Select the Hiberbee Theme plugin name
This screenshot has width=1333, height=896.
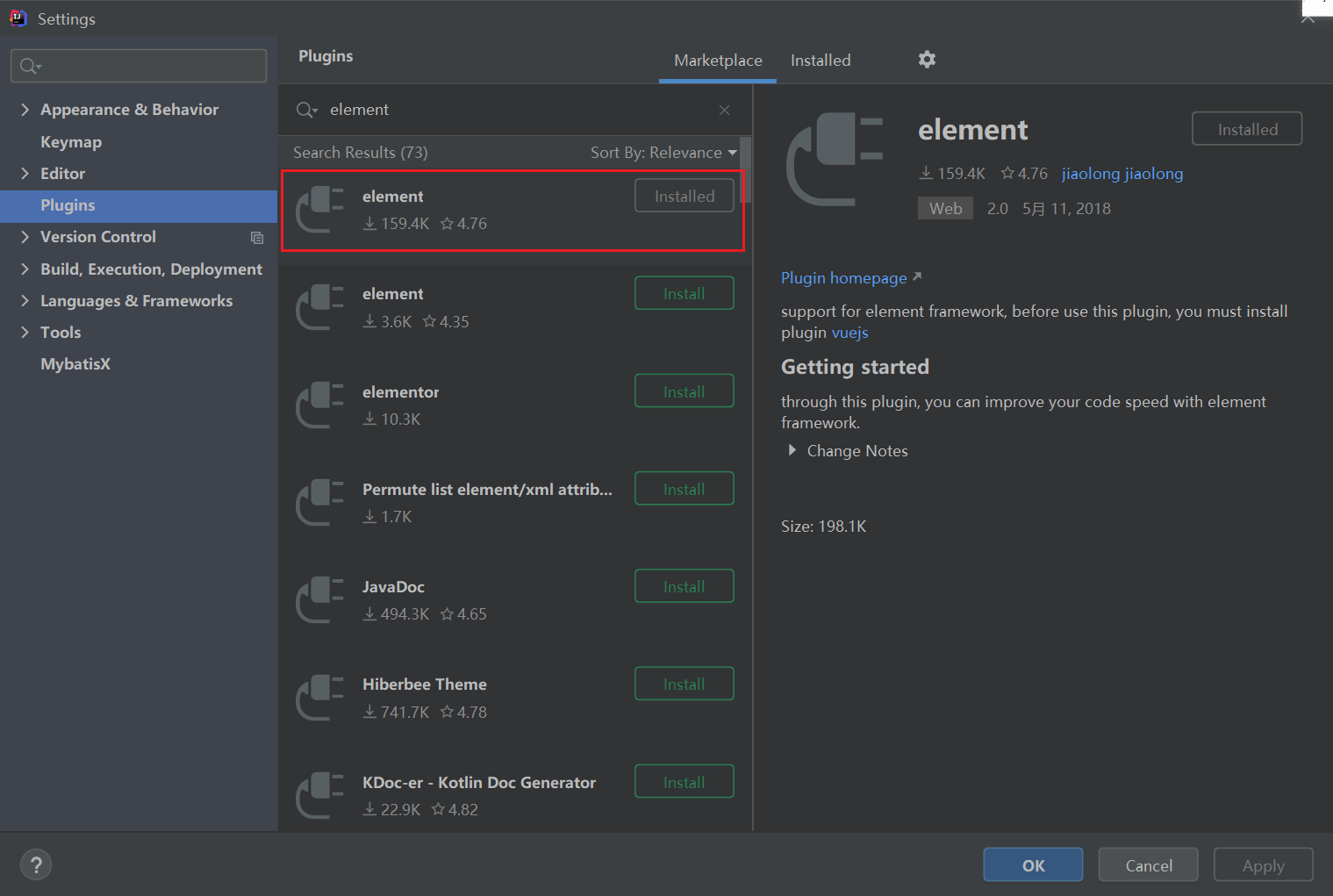coord(425,685)
